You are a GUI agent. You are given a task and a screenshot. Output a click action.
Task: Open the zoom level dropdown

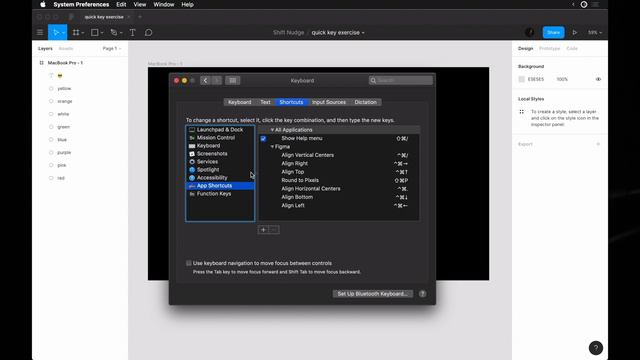click(x=595, y=32)
